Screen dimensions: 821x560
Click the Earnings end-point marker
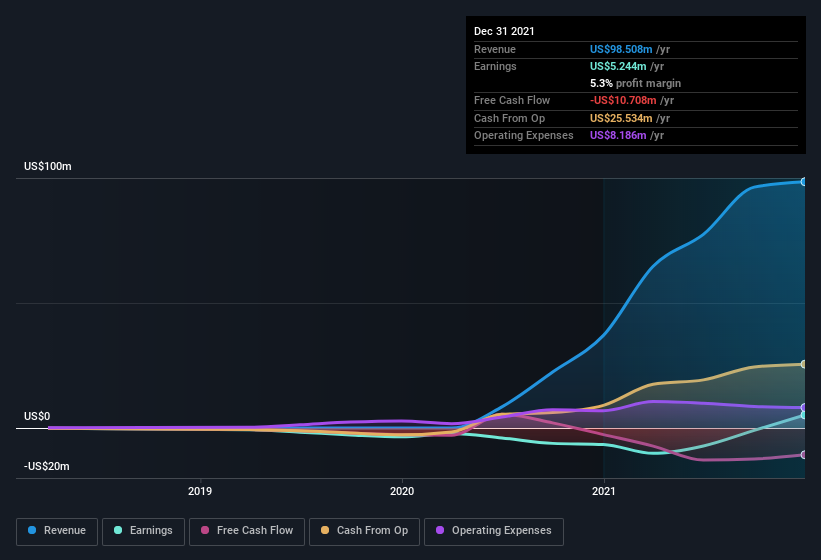tap(804, 415)
